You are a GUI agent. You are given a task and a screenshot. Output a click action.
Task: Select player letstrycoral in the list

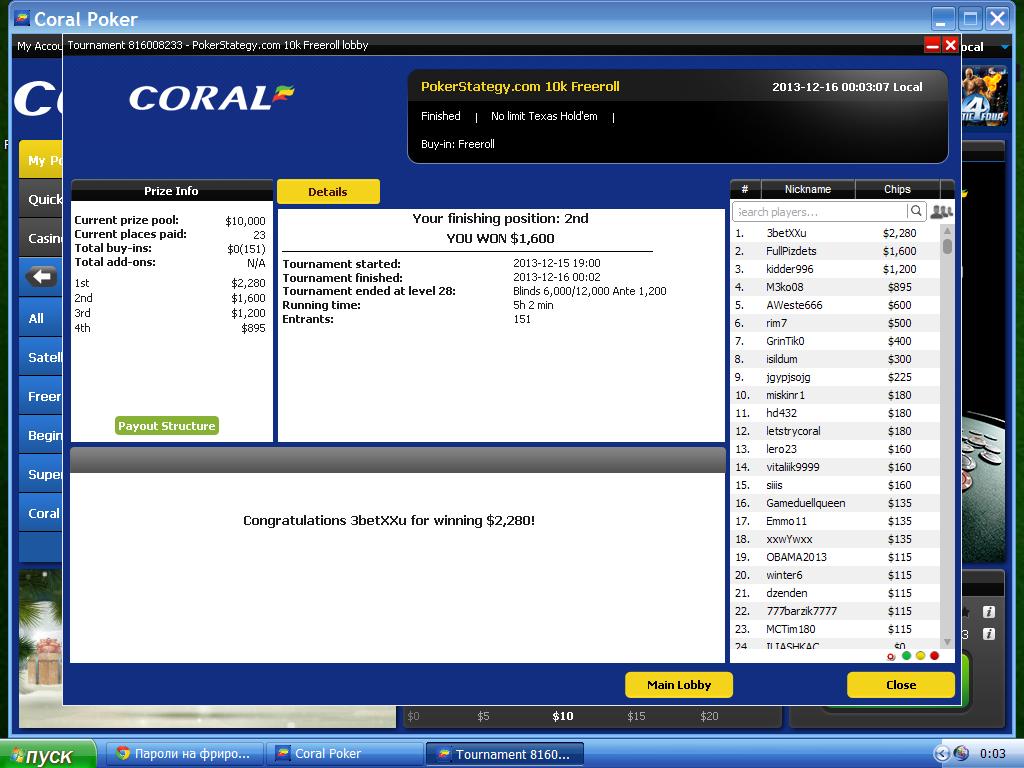[836, 431]
